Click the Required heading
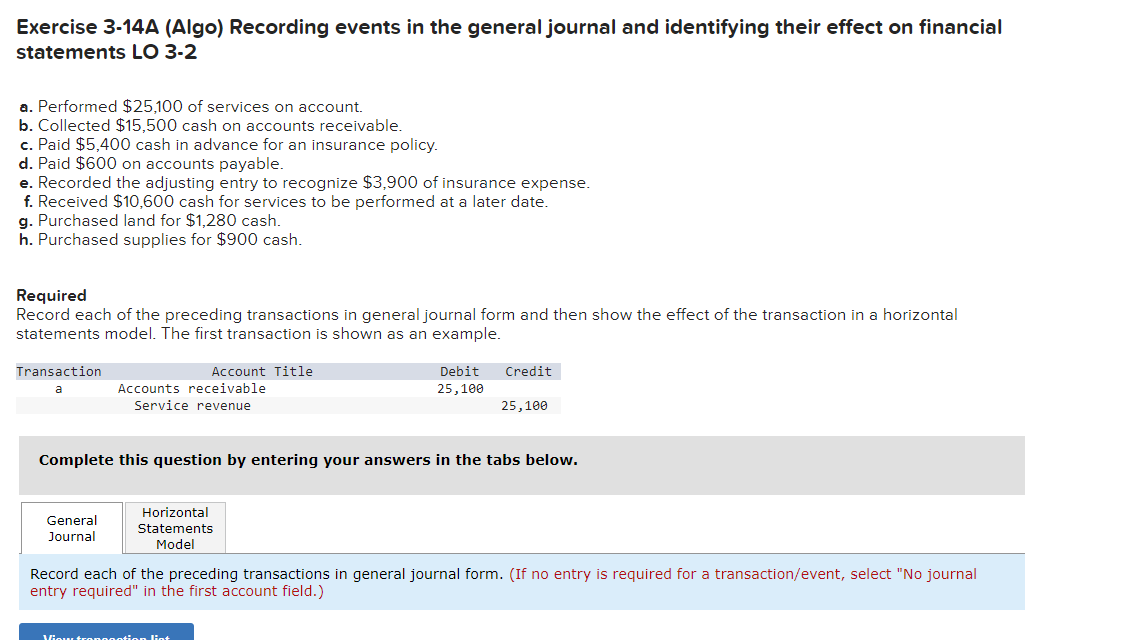1129x640 pixels. [51, 295]
